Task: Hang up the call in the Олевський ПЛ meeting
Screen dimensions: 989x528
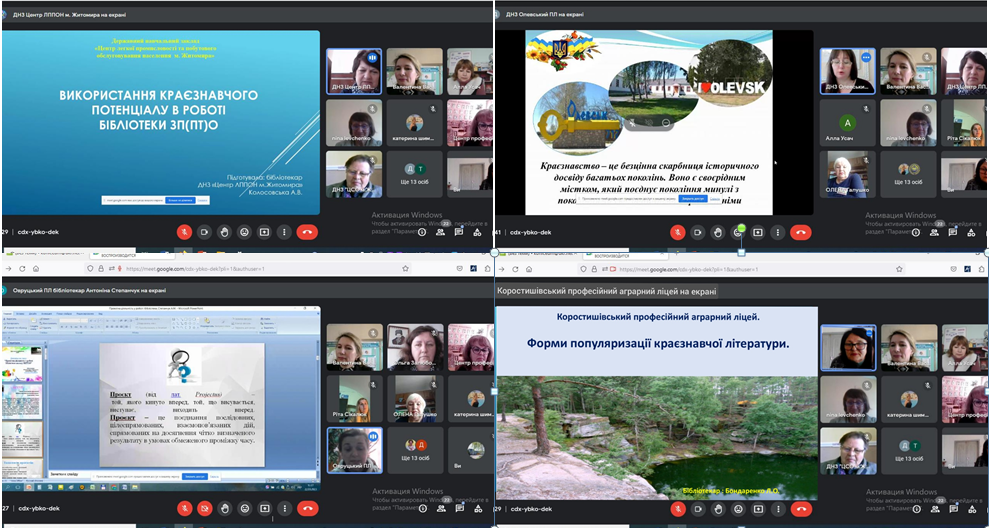Action: coord(800,232)
